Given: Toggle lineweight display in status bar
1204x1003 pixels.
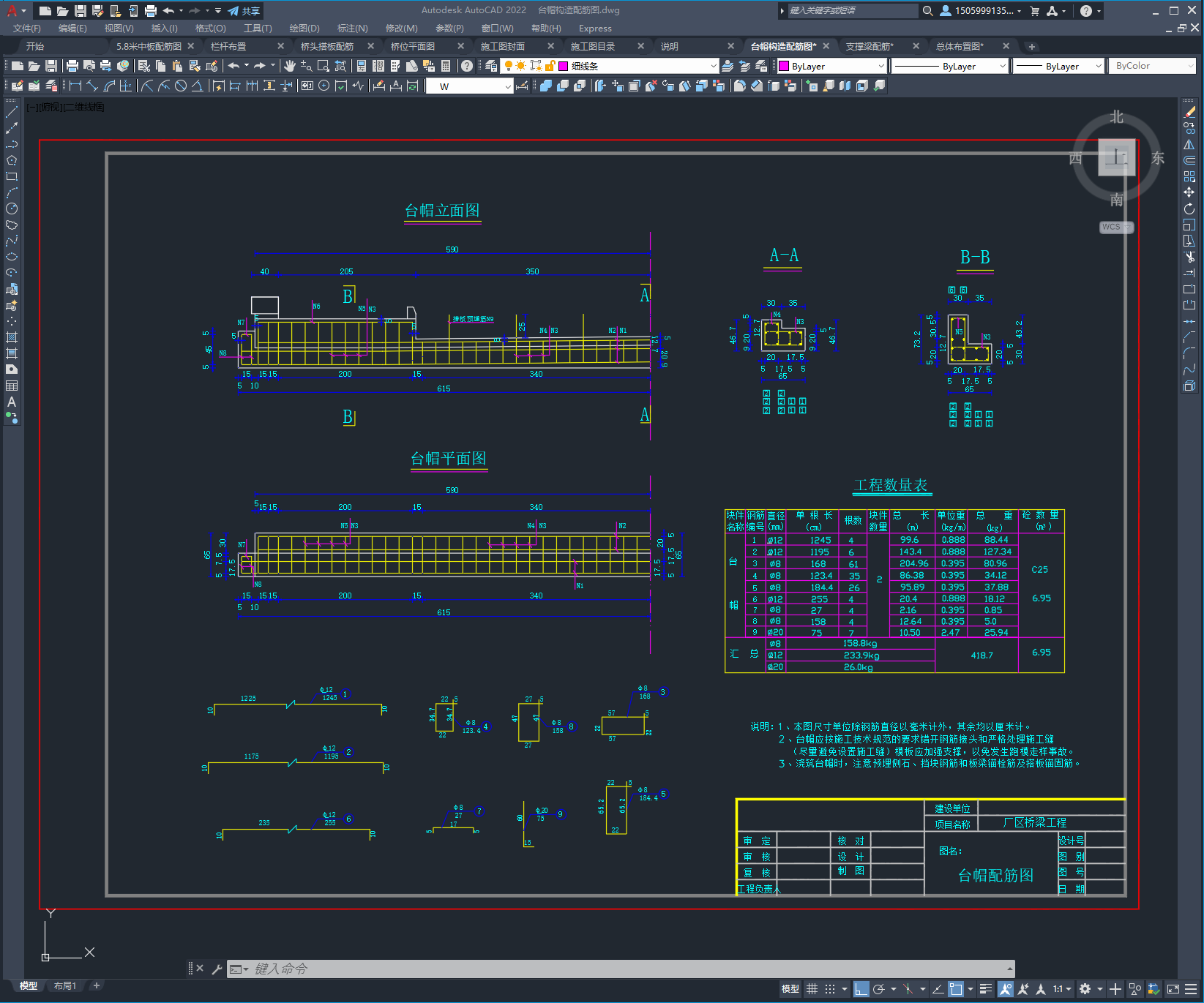Looking at the screenshot, I should pos(986,989).
